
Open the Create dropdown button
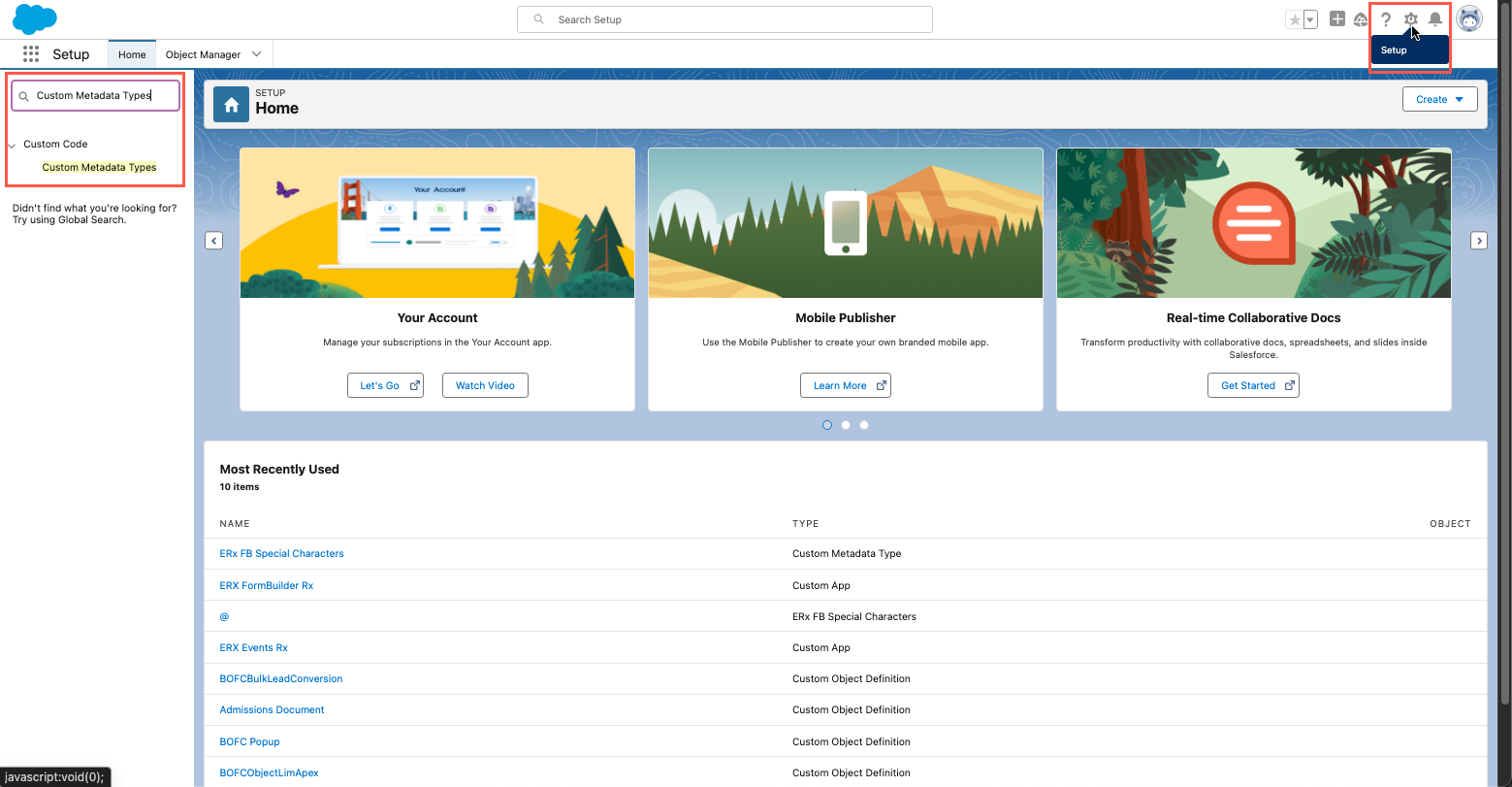pos(1439,99)
